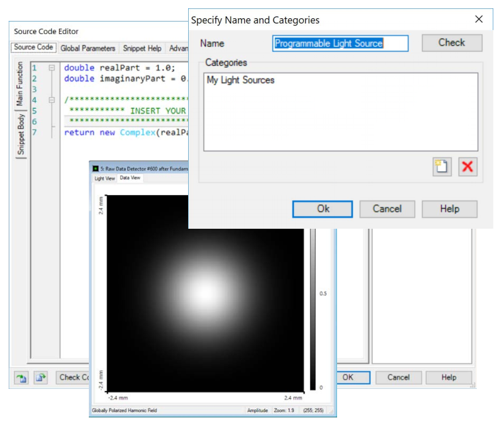Confirm dialog with Ok button
Image resolution: width=499 pixels, height=424 pixels.
[x=322, y=209]
